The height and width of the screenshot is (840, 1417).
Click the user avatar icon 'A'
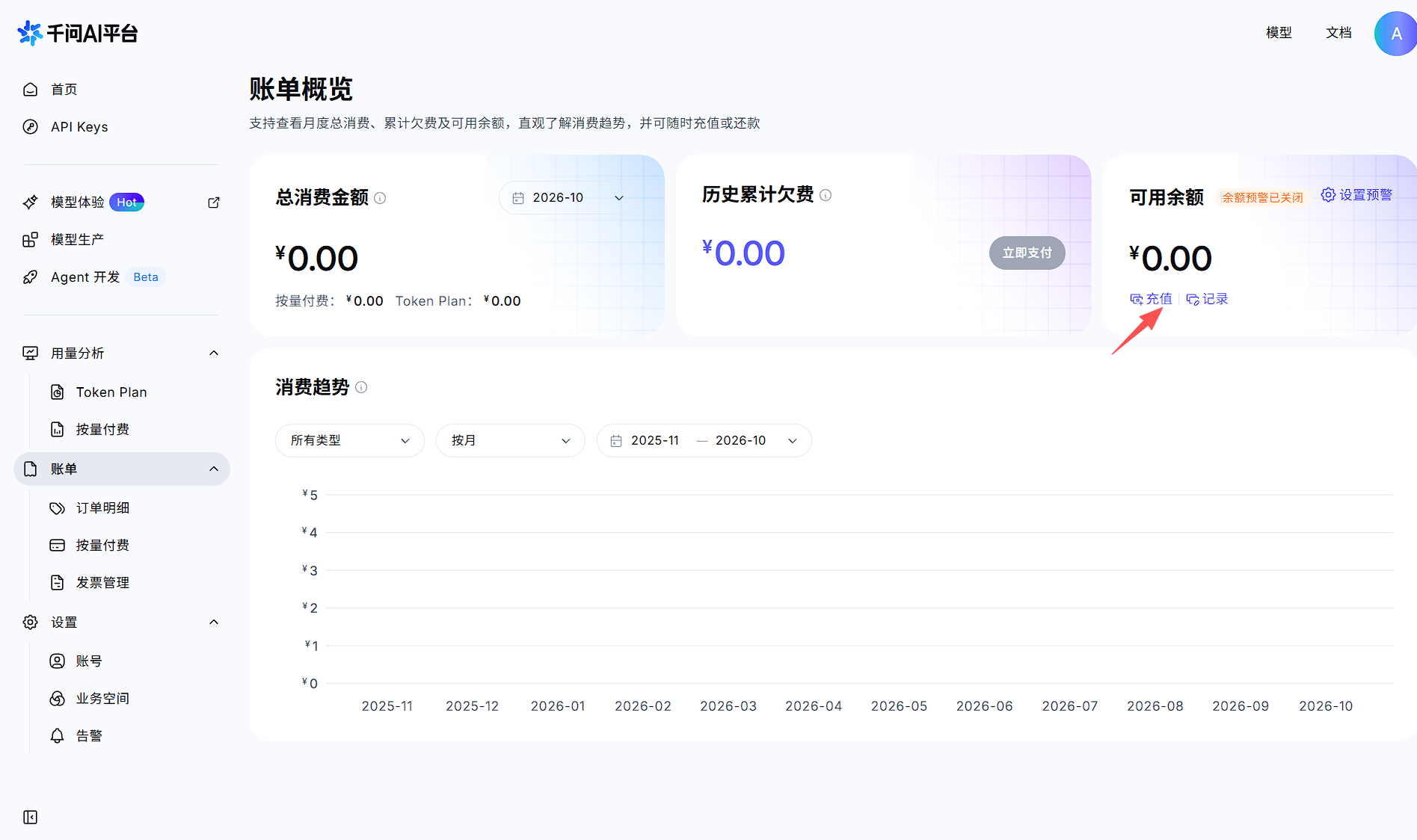click(x=1395, y=34)
